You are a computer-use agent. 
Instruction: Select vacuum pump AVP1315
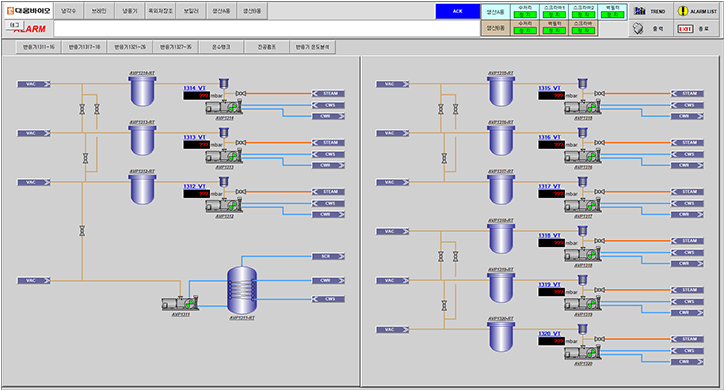pyautogui.click(x=582, y=108)
